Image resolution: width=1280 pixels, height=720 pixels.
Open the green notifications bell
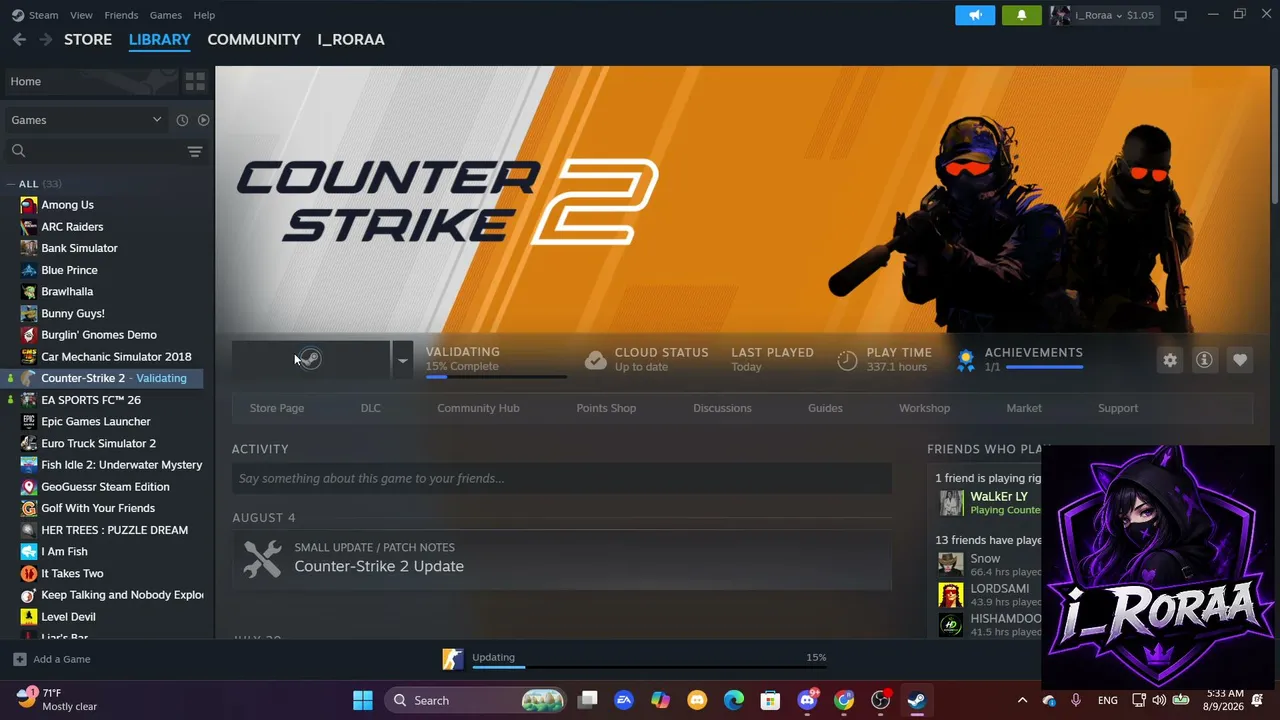click(1021, 15)
